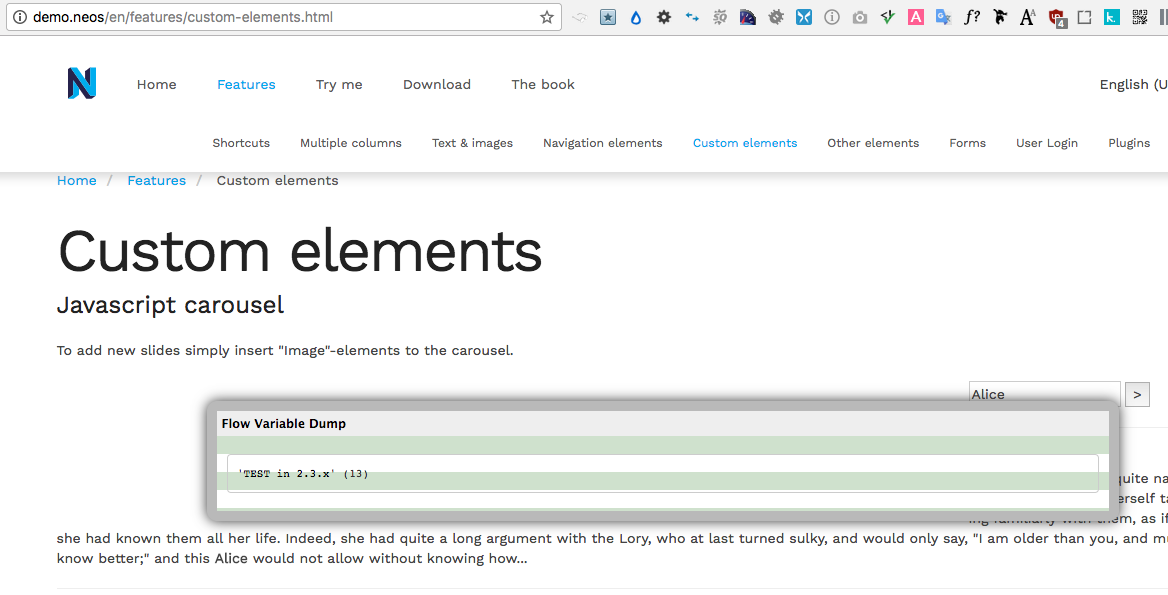Open the camera screenshot extension
The width and height of the screenshot is (1168, 595).
tap(859, 17)
